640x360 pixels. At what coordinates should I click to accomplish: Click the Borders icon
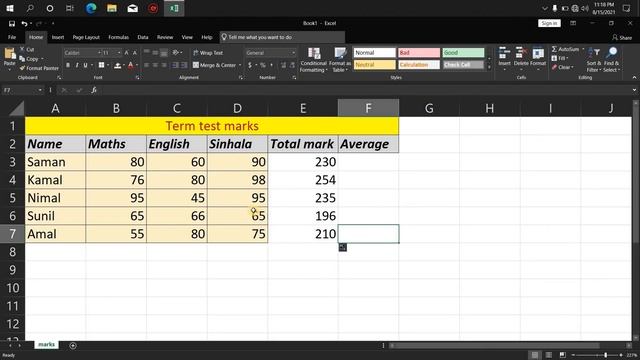coord(102,65)
